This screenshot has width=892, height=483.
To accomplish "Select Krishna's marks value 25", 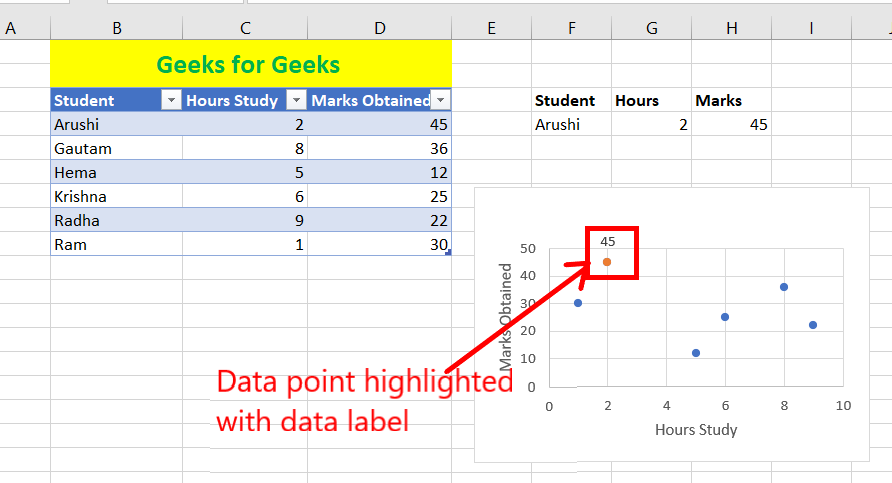I will pyautogui.click(x=379, y=196).
